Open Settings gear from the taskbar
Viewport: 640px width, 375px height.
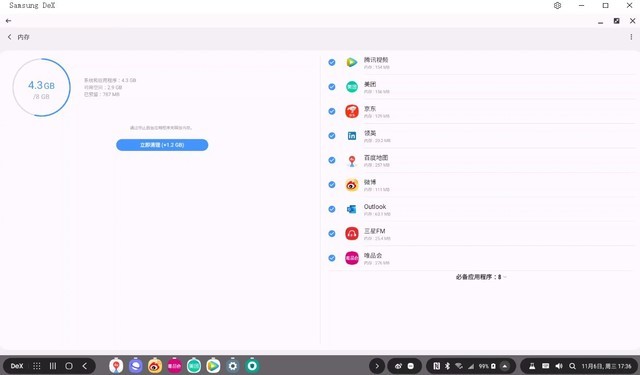point(233,366)
